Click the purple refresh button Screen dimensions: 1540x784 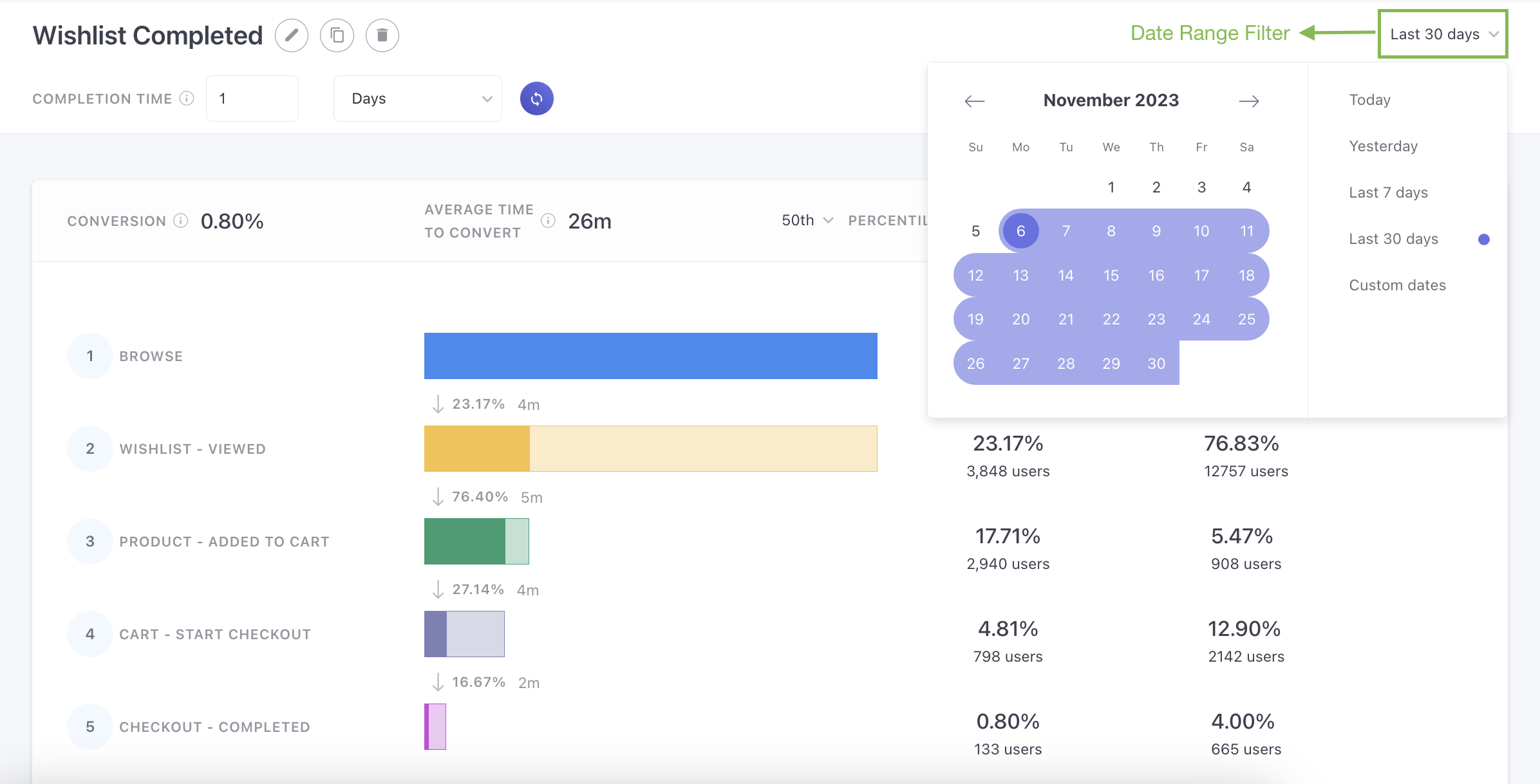tap(537, 98)
